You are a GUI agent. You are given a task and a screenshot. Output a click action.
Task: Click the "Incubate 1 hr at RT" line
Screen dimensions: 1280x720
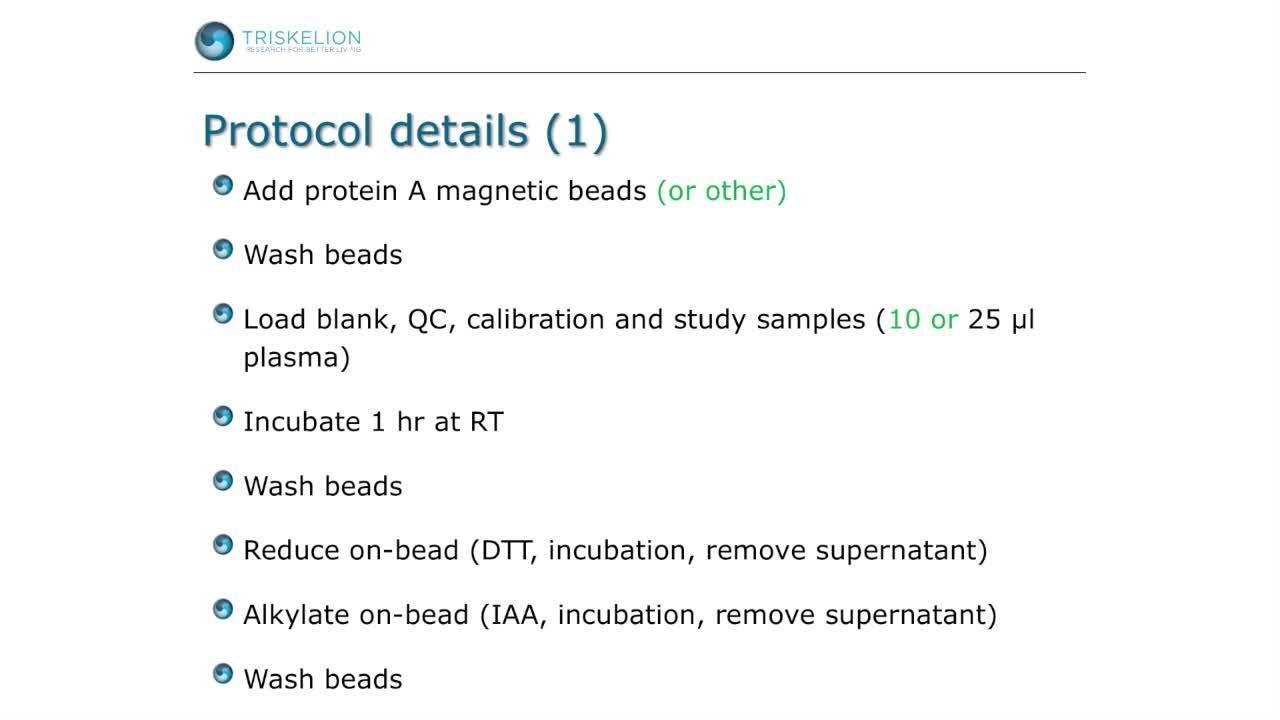click(373, 422)
